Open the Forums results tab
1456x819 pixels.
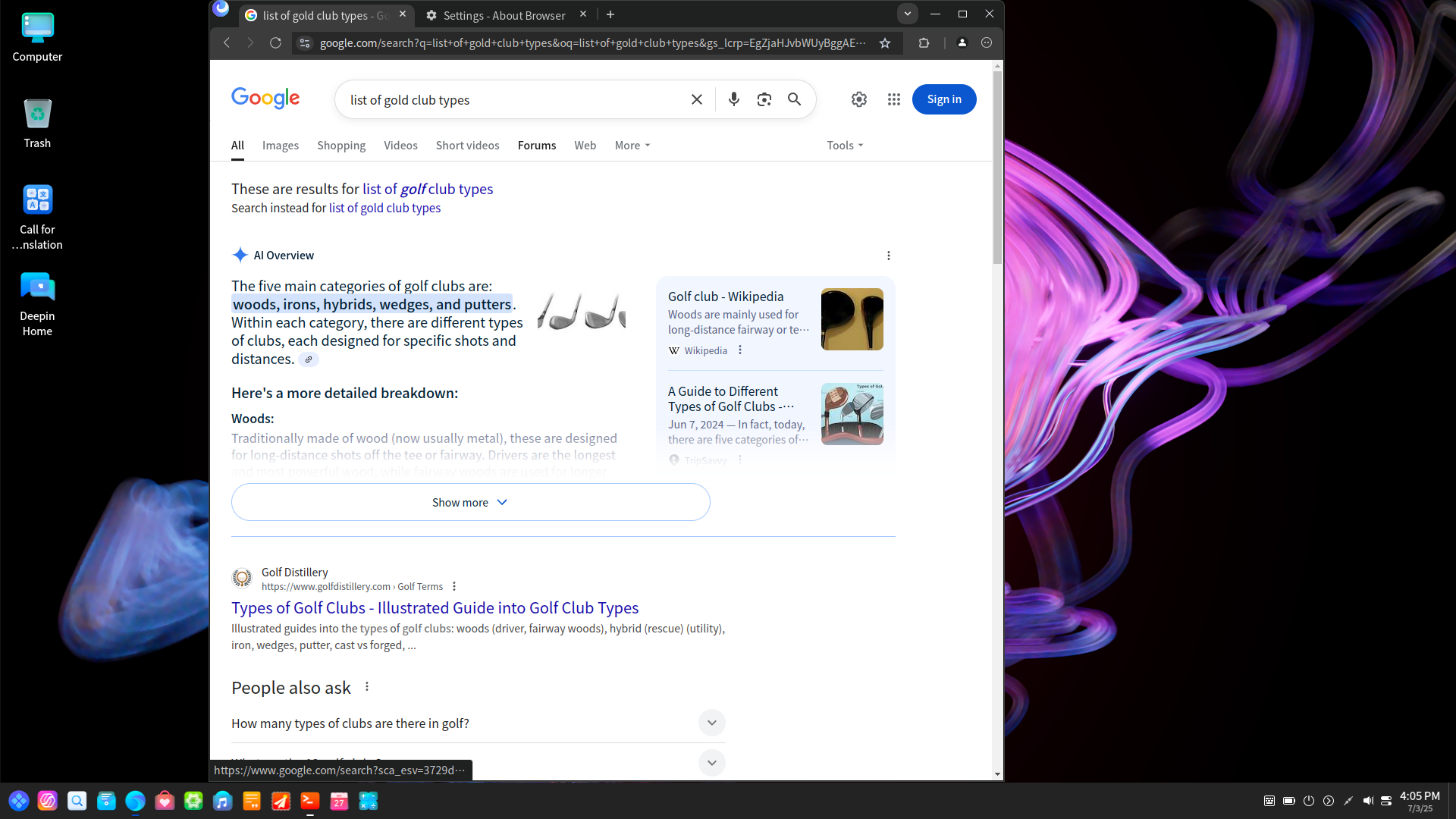536,146
